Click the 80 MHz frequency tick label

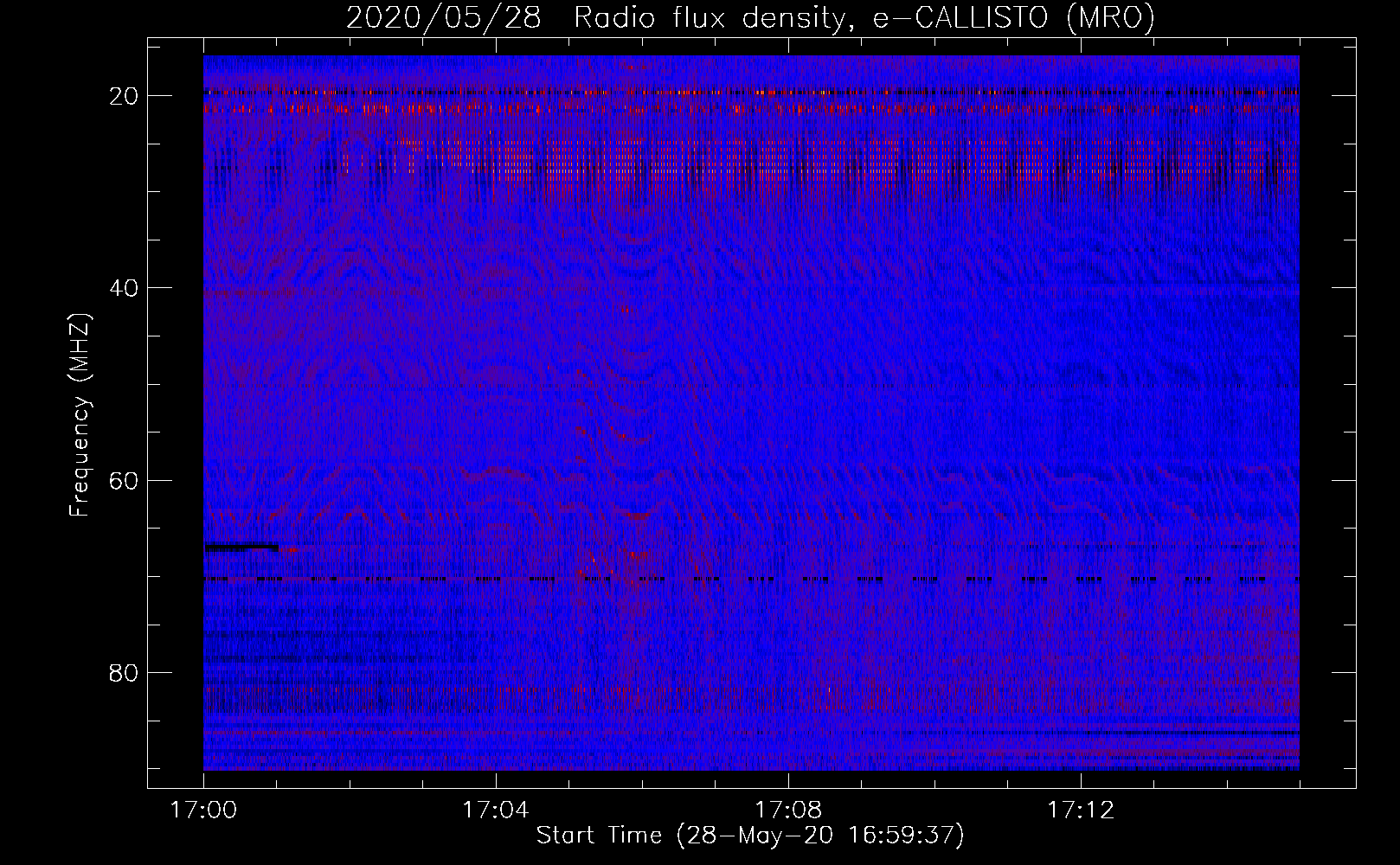click(125, 673)
